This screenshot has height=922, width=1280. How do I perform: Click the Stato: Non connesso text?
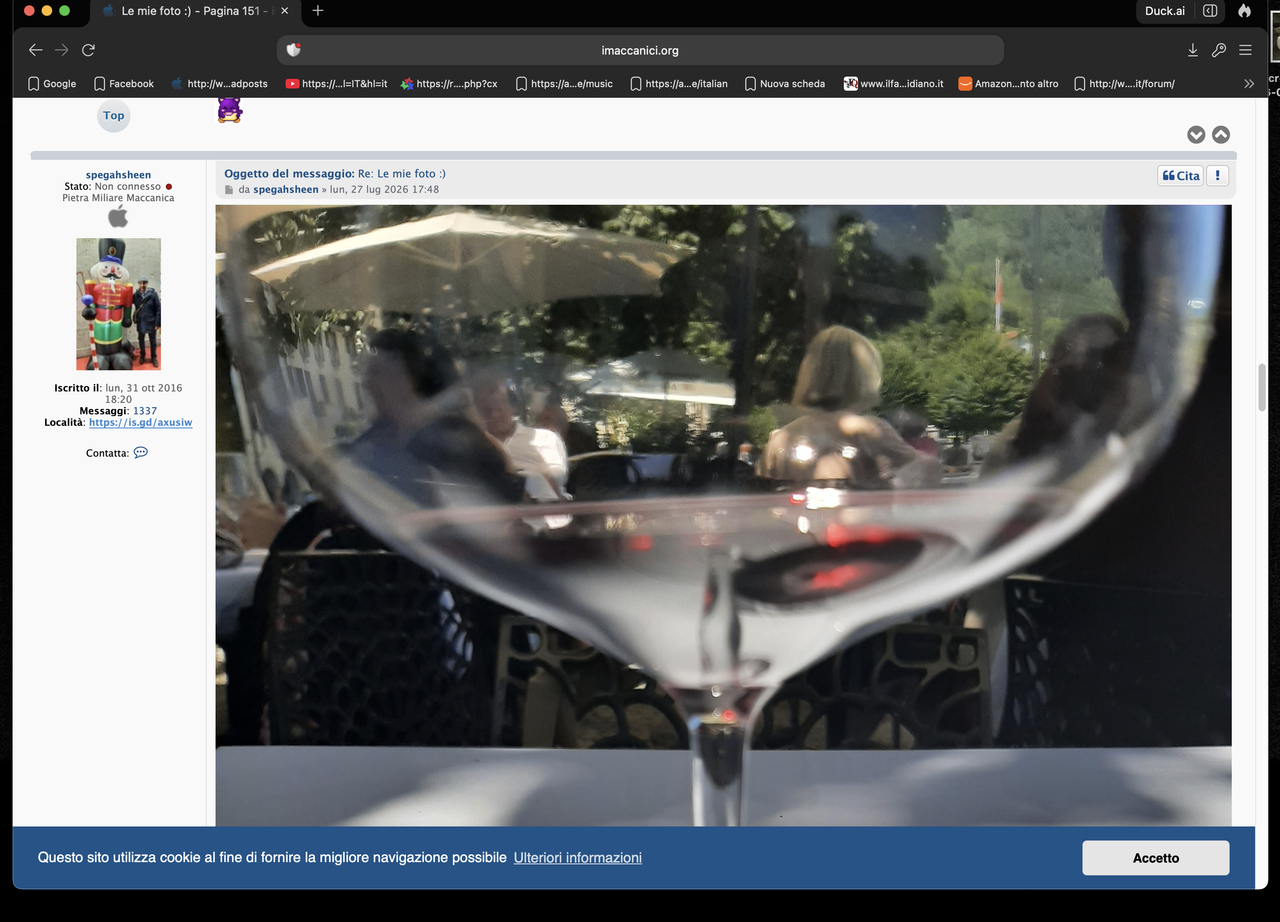(x=112, y=187)
